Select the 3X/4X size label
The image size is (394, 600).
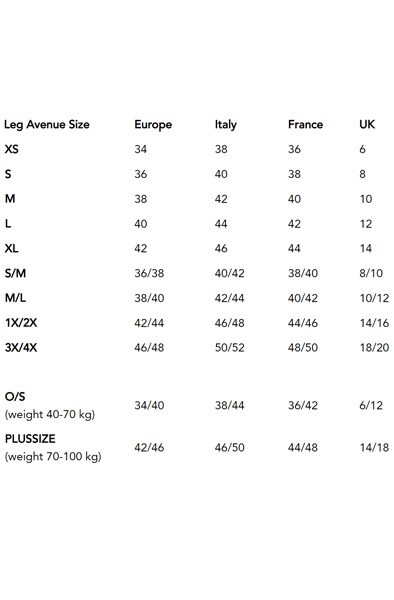point(21,347)
